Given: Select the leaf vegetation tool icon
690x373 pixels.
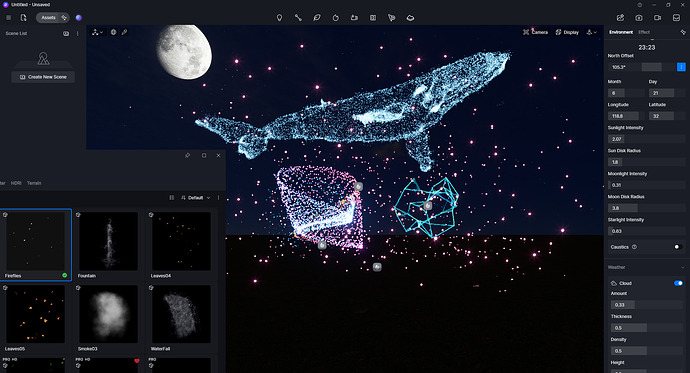Looking at the screenshot, I should tap(316, 18).
